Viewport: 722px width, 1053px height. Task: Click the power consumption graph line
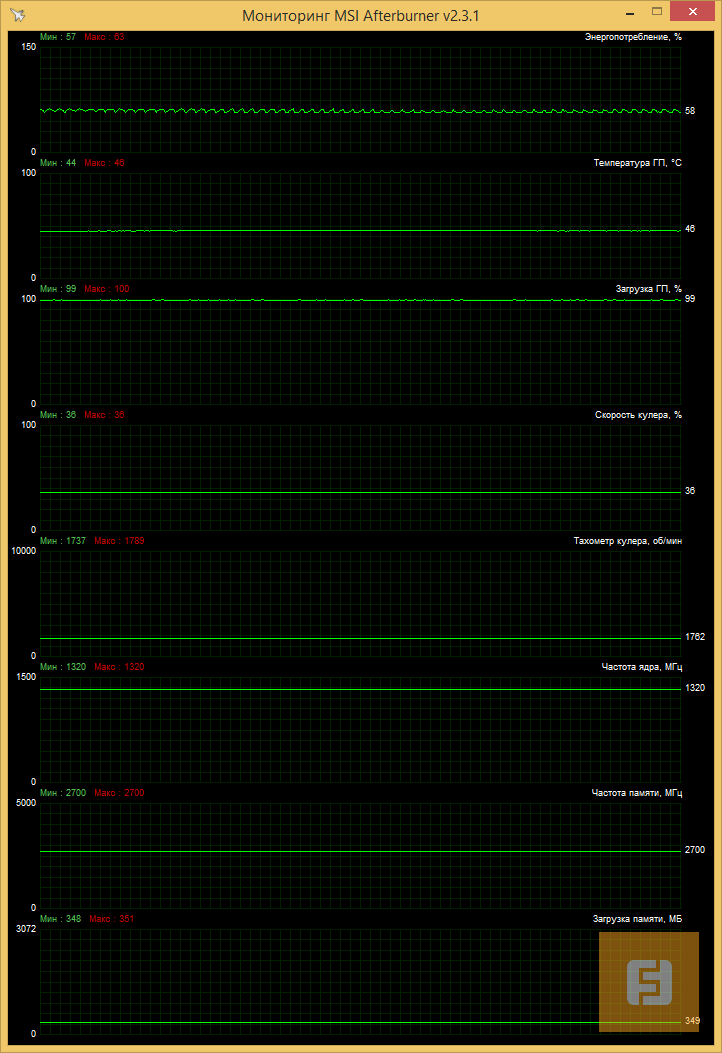coord(361,111)
